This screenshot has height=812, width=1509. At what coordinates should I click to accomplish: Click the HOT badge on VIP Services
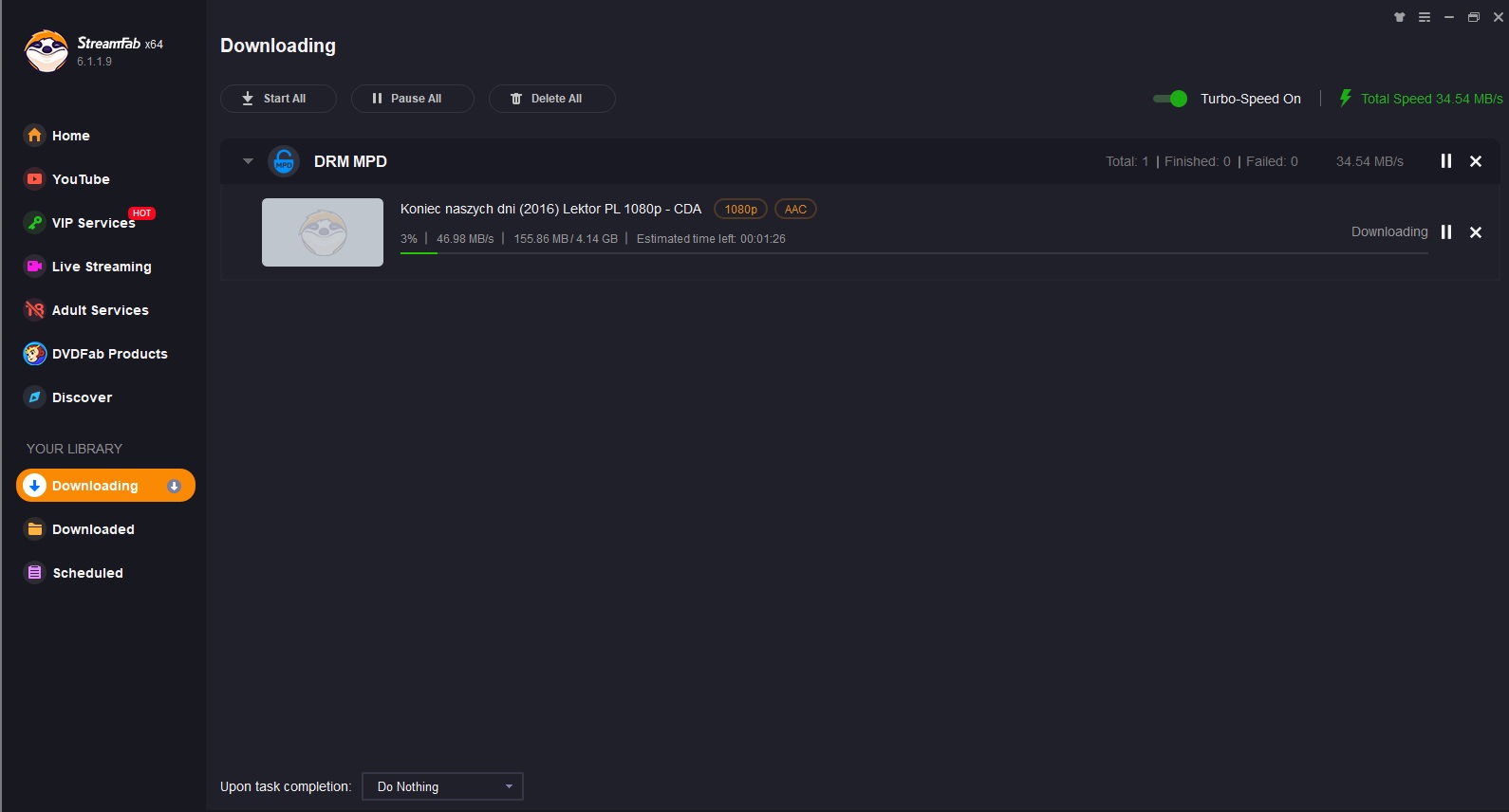click(142, 212)
